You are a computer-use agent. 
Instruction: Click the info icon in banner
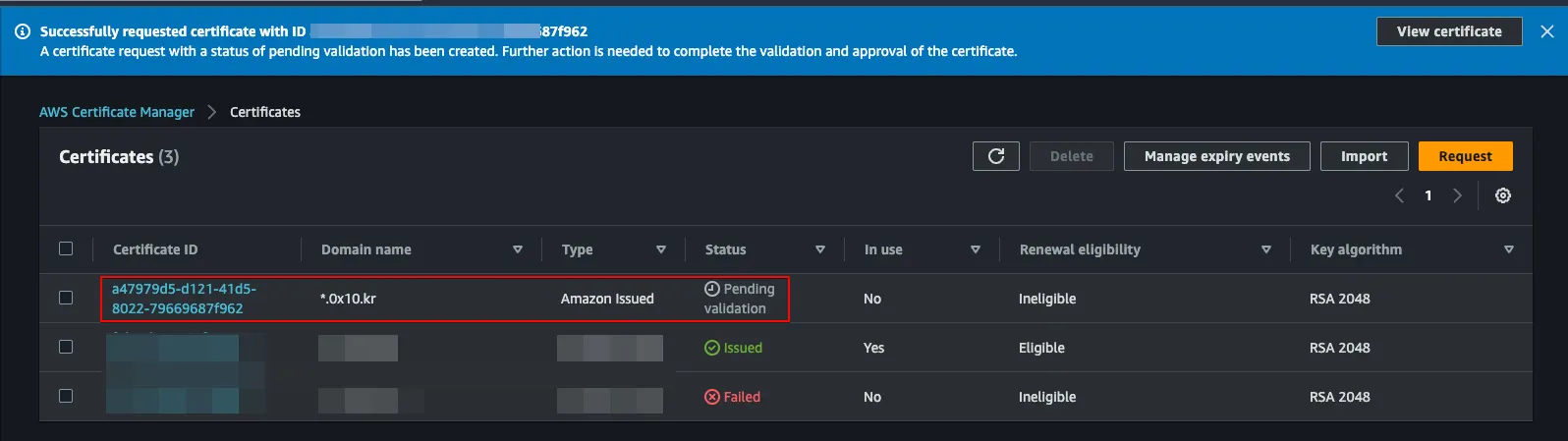pyautogui.click(x=23, y=31)
